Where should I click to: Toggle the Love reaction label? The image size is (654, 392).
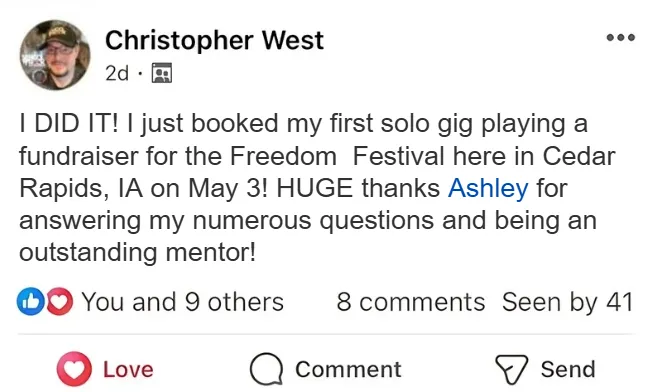pyautogui.click(x=128, y=369)
